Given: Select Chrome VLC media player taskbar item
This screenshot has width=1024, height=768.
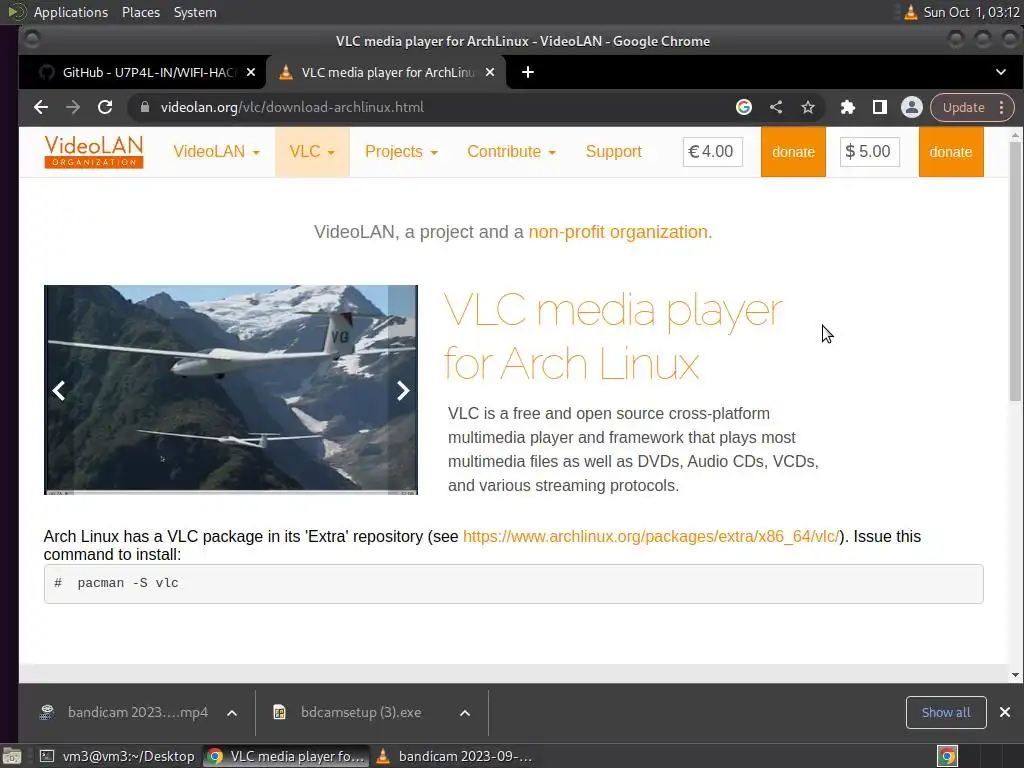Looking at the screenshot, I should coord(285,756).
